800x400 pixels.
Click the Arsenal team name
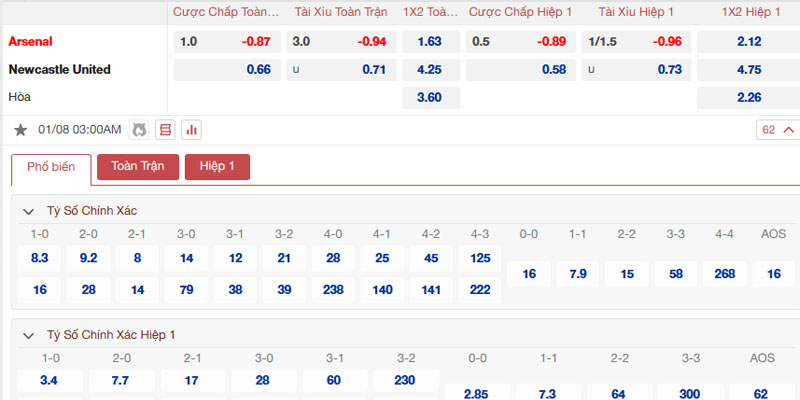[x=30, y=42]
